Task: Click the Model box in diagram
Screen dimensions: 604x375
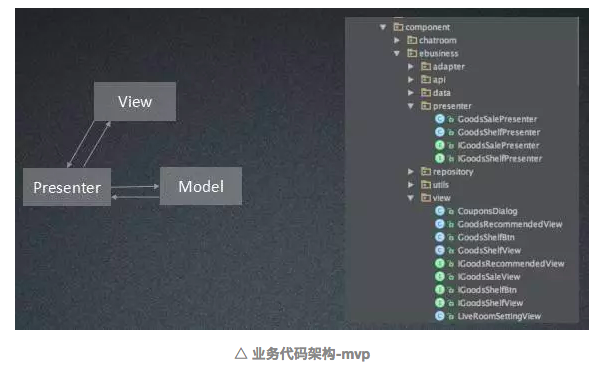Action: pyautogui.click(x=201, y=186)
